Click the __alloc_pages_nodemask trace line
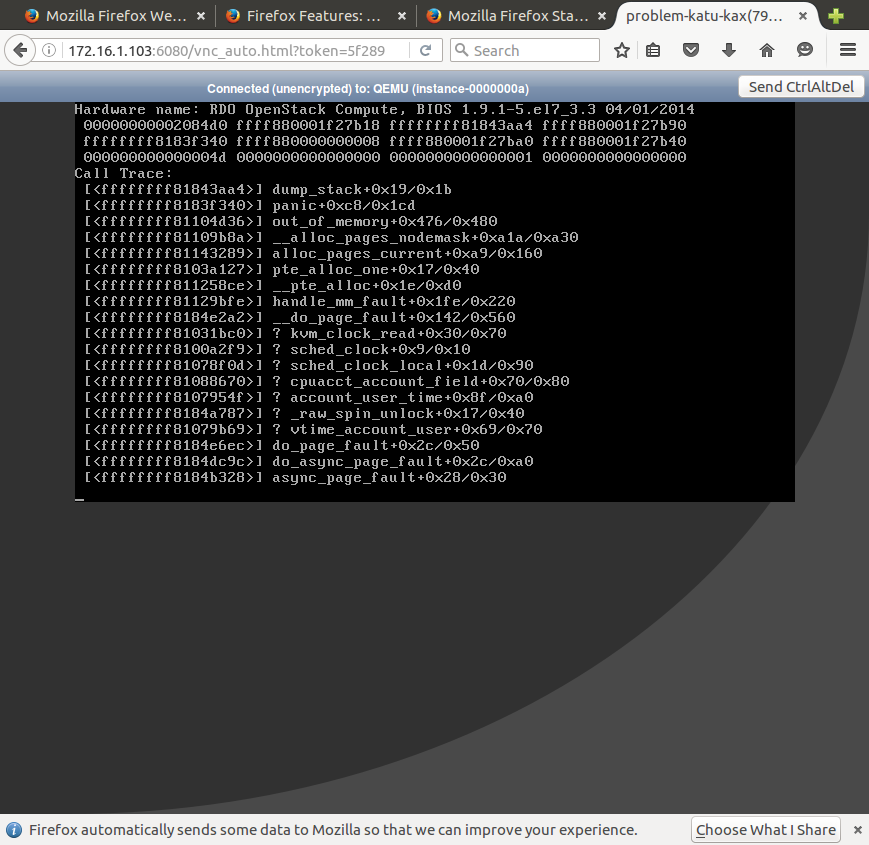 point(331,238)
